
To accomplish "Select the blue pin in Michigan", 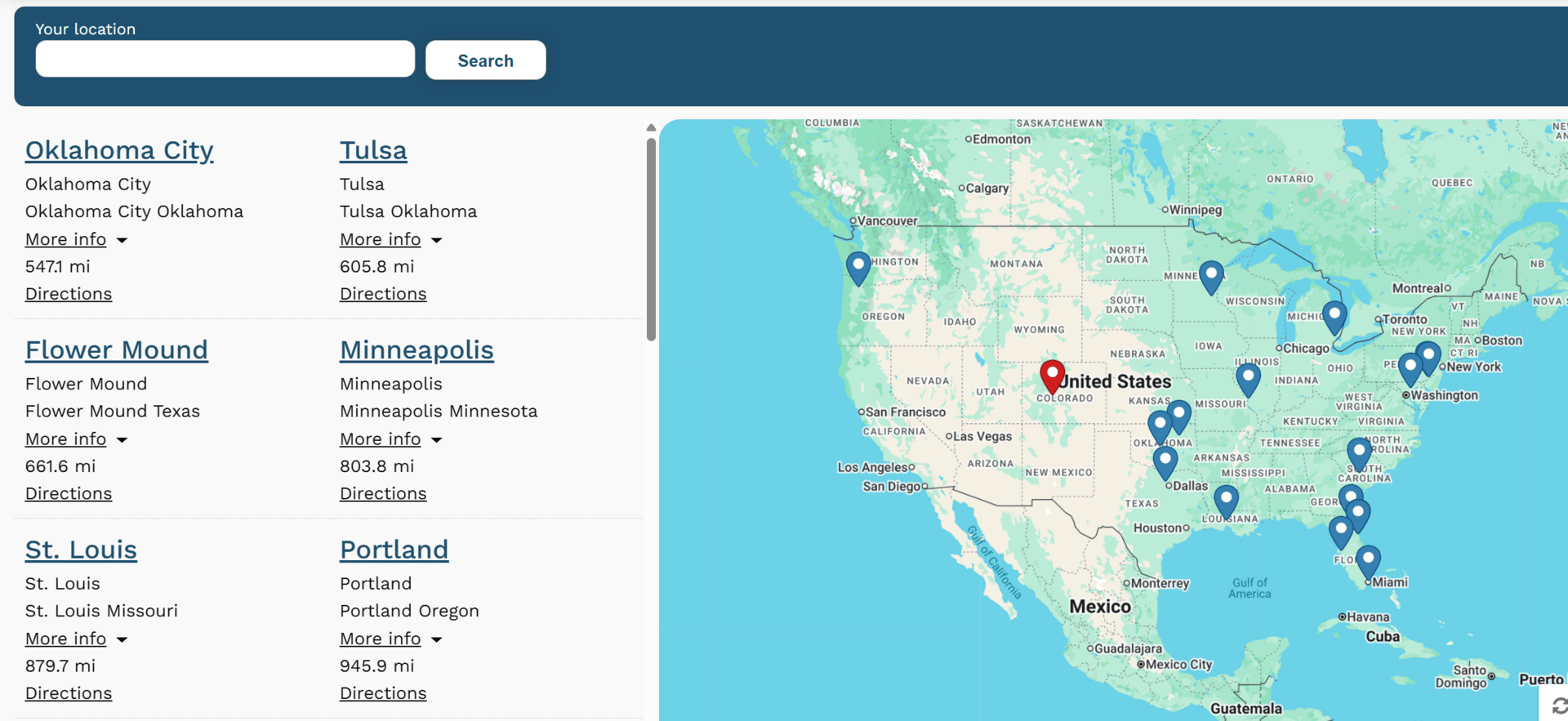I will coord(1334,318).
